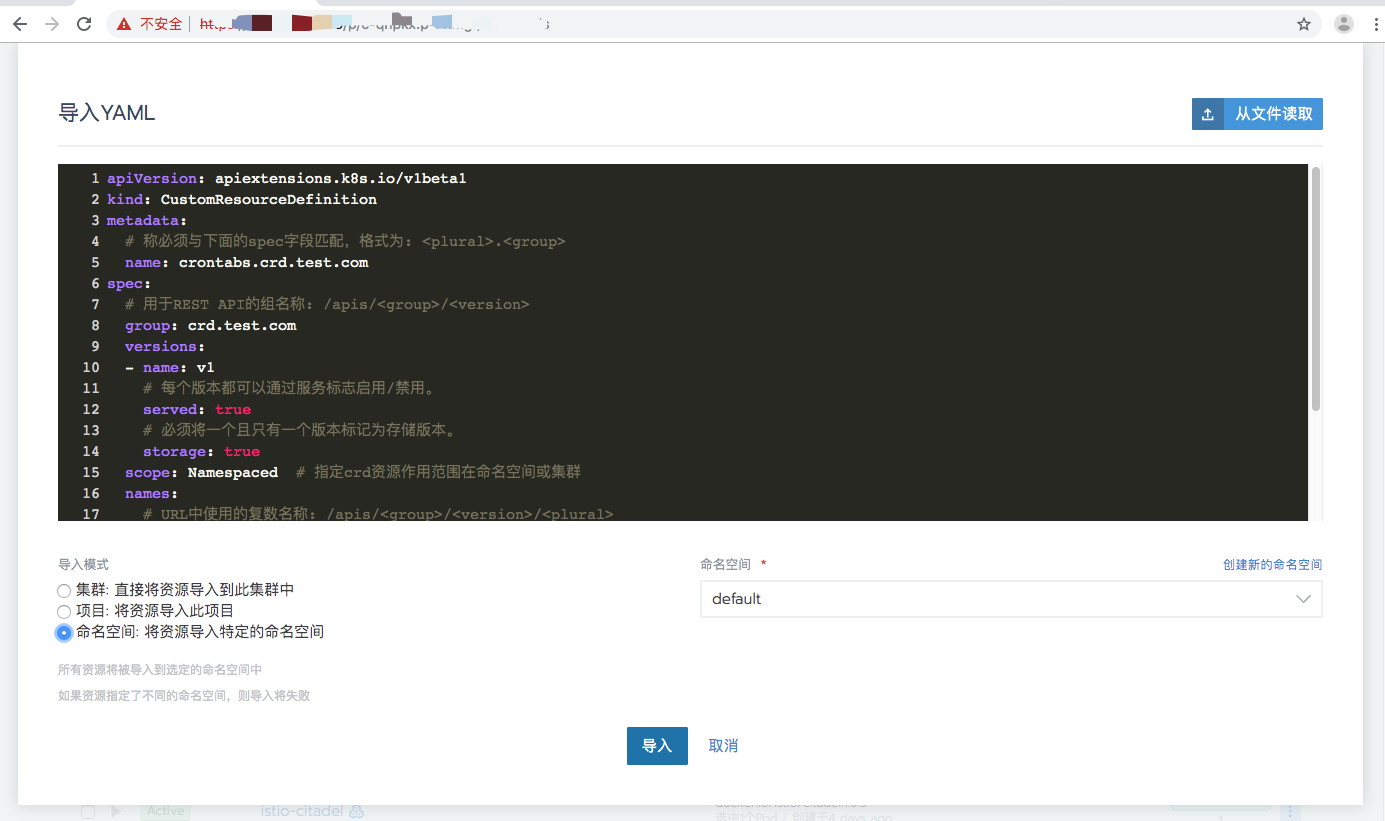1385x821 pixels.
Task: Open the Chrome profile avatar
Action: click(x=1344, y=24)
